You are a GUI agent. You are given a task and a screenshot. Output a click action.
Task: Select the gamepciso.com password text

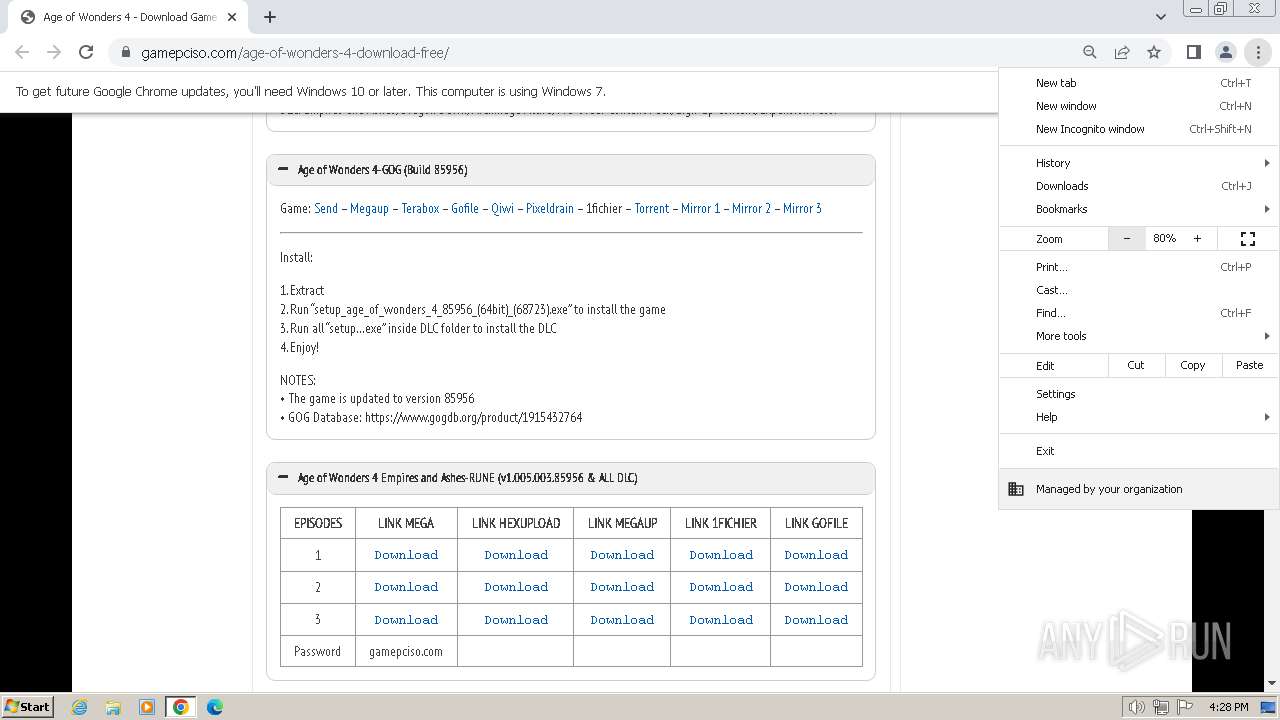406,651
